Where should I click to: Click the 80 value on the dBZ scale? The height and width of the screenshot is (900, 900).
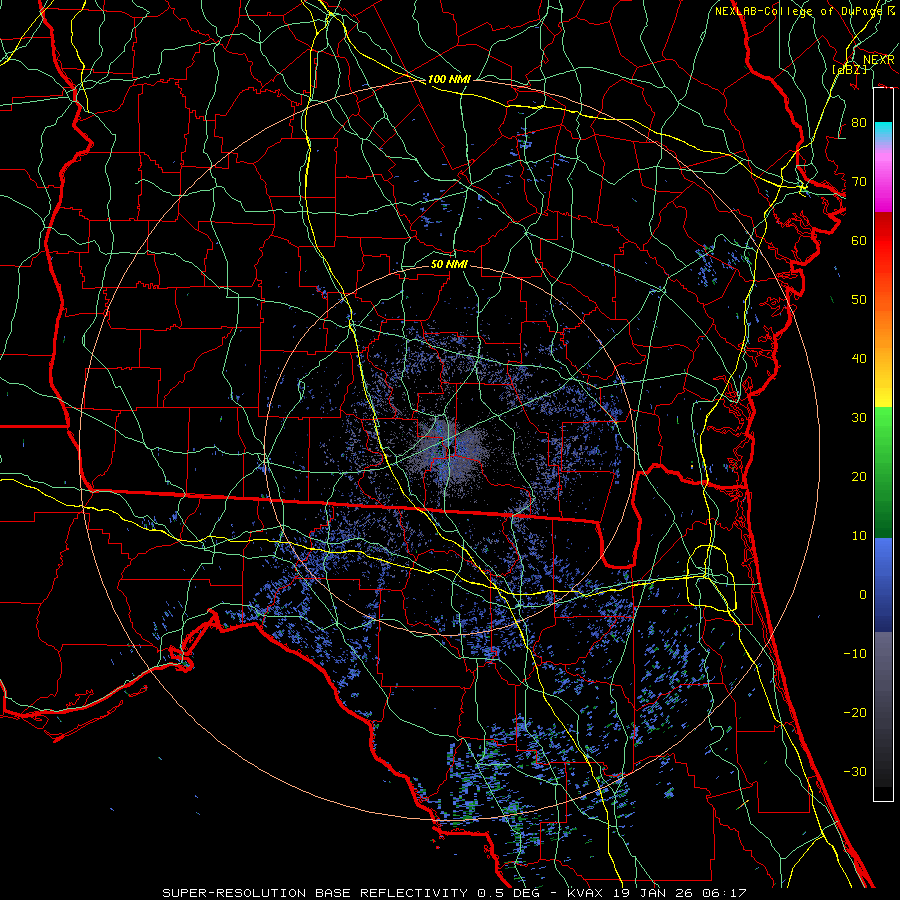[x=859, y=122]
